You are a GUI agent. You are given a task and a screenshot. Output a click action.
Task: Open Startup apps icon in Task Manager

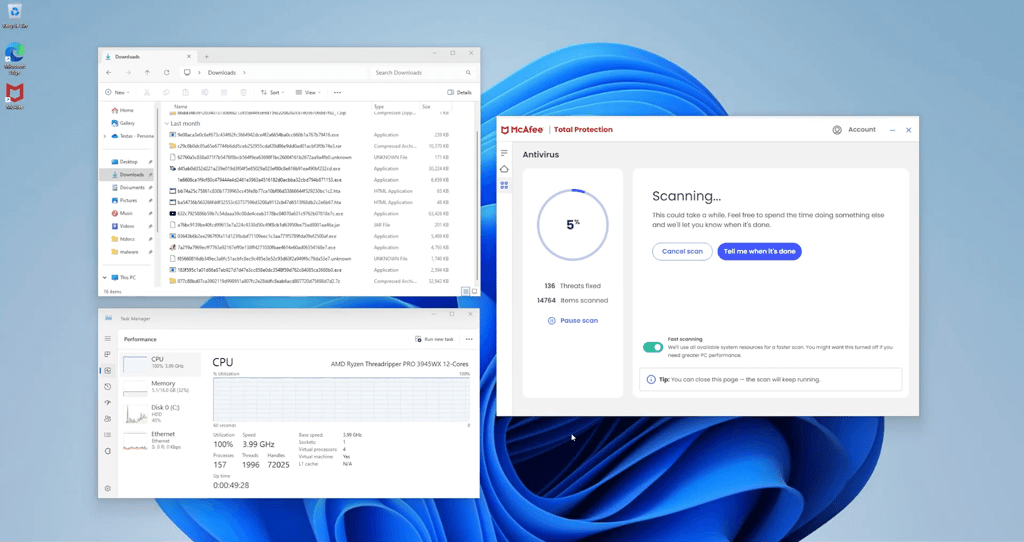click(x=108, y=402)
